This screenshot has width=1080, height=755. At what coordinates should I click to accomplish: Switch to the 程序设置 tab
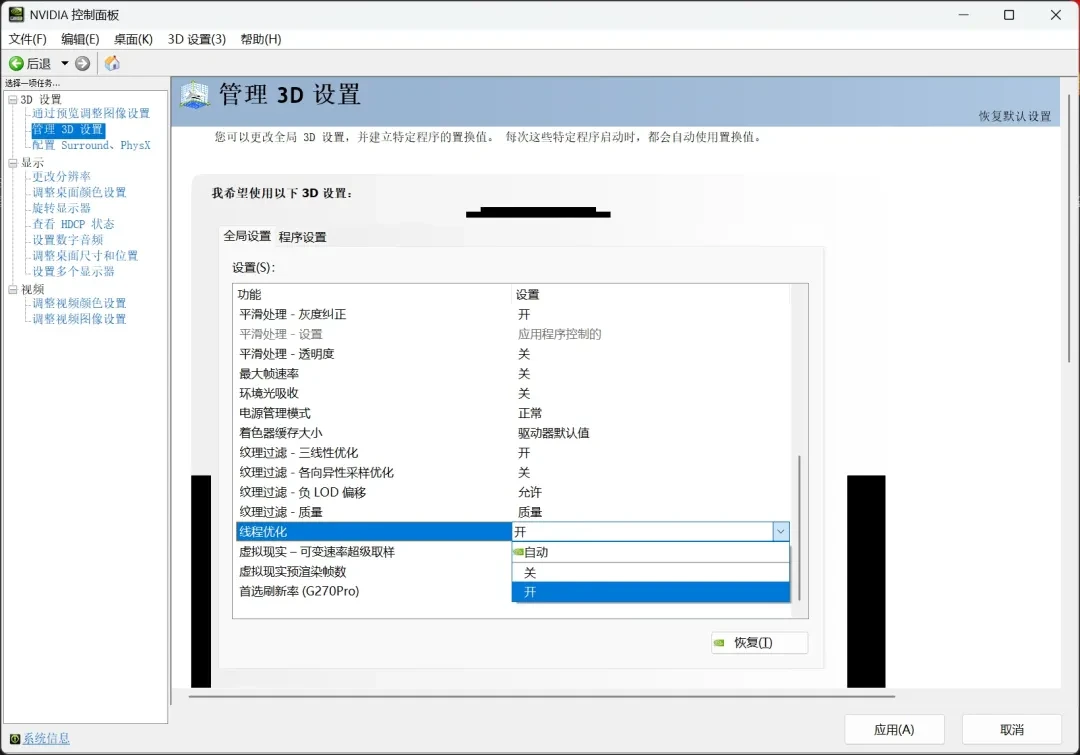click(x=302, y=237)
